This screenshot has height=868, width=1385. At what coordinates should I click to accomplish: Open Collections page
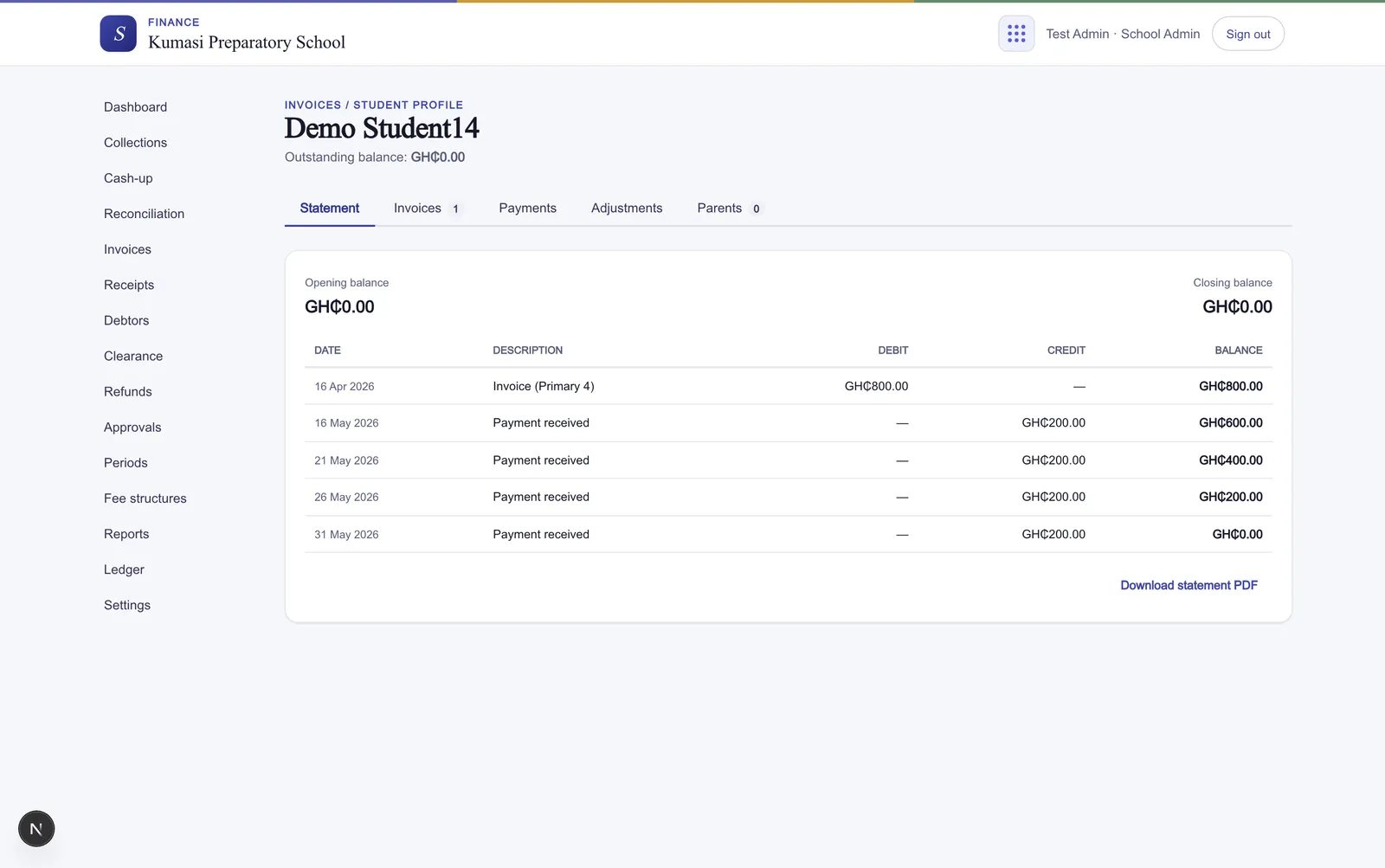pos(135,142)
